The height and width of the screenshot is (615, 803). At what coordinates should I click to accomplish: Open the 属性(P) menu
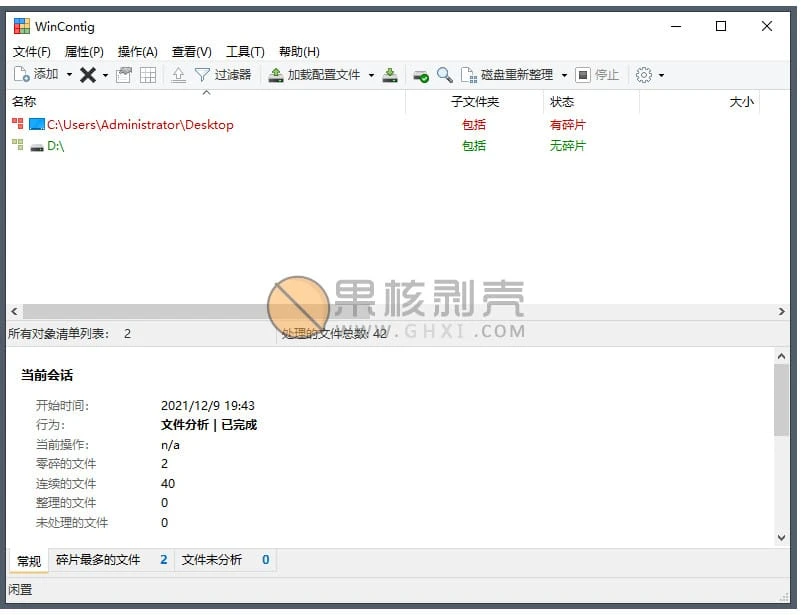84,52
